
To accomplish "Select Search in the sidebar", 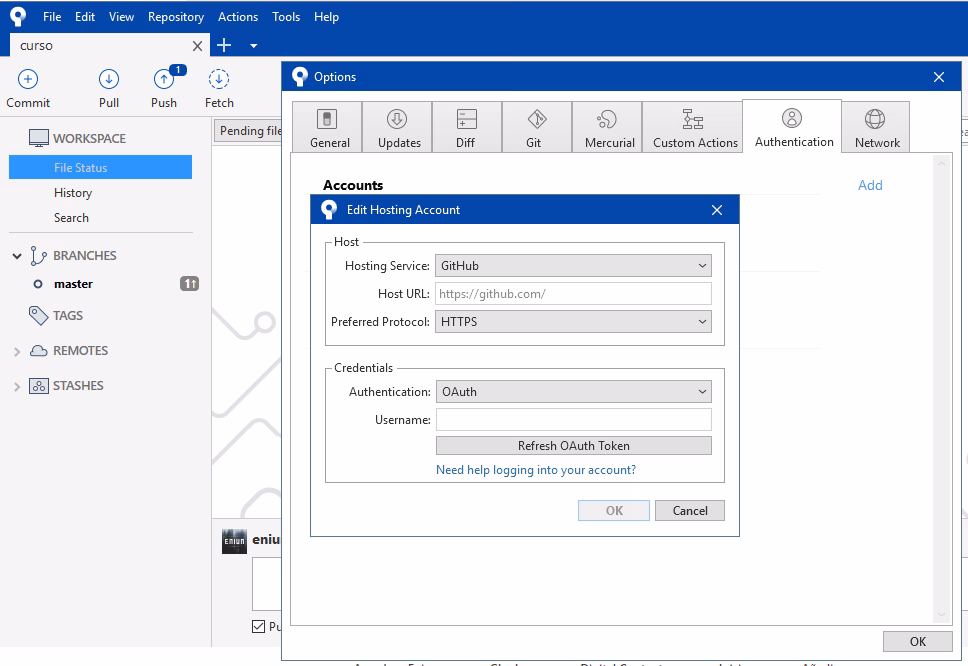I will pyautogui.click(x=71, y=218).
